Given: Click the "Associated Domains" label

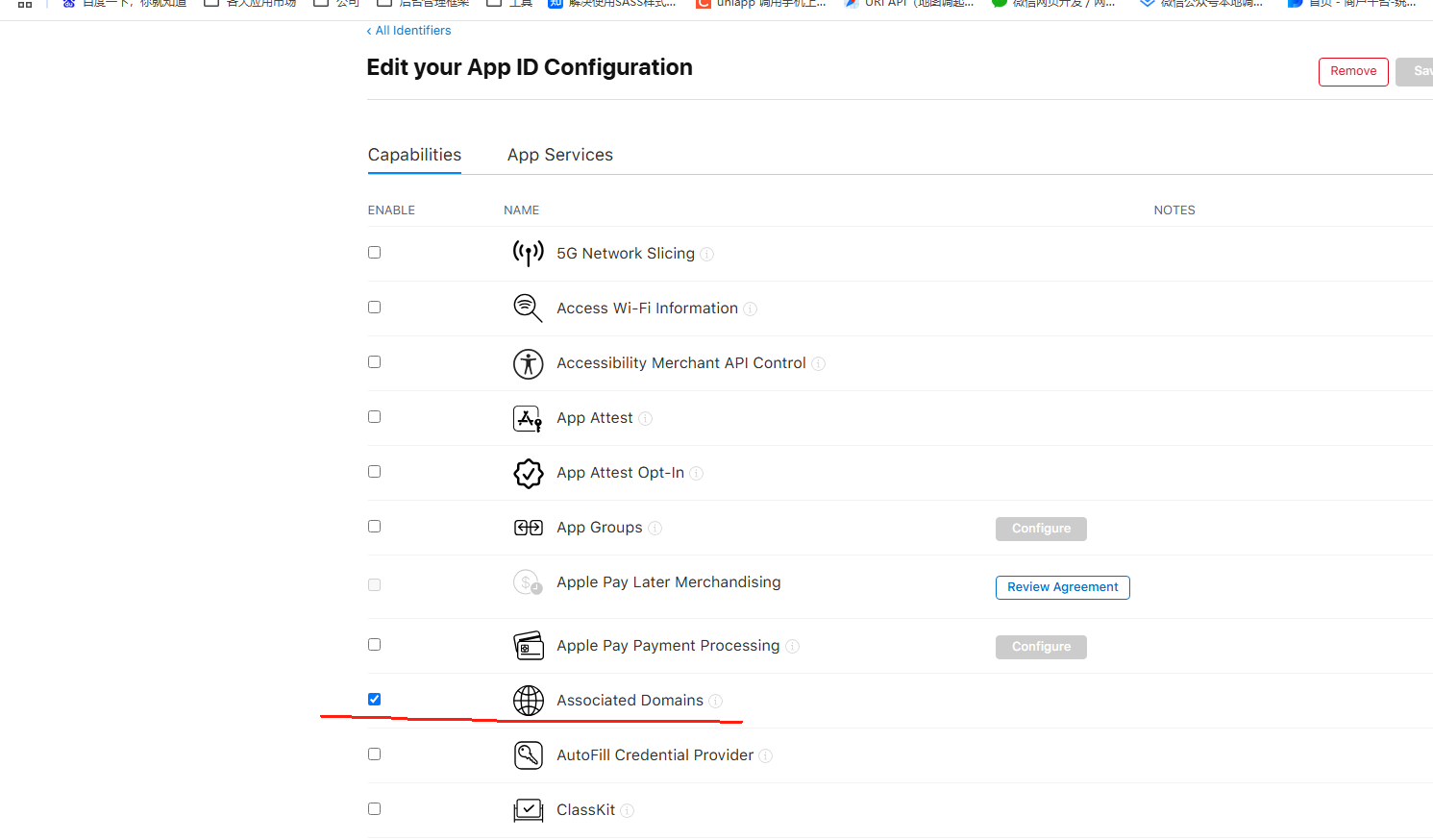Looking at the screenshot, I should [630, 701].
